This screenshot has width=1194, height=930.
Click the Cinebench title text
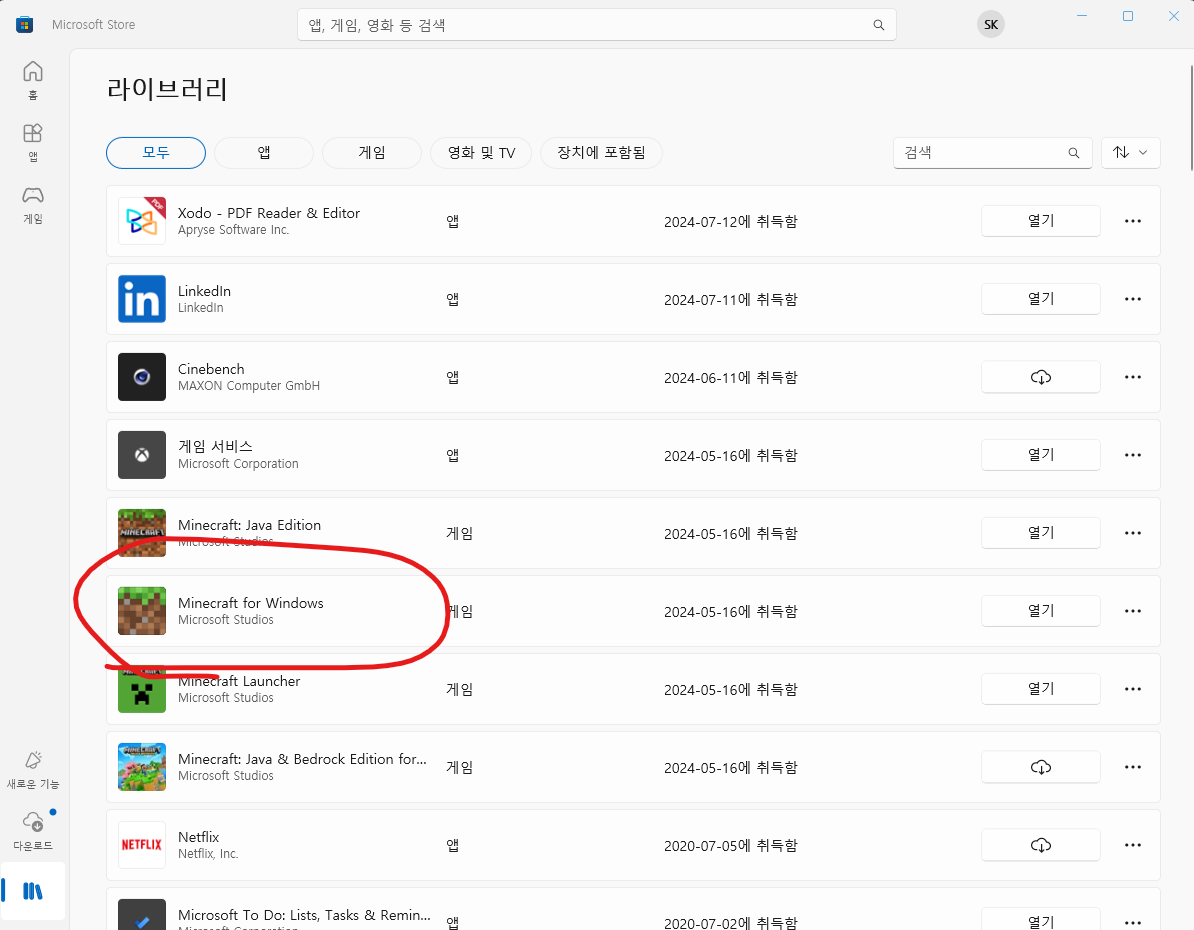(211, 369)
